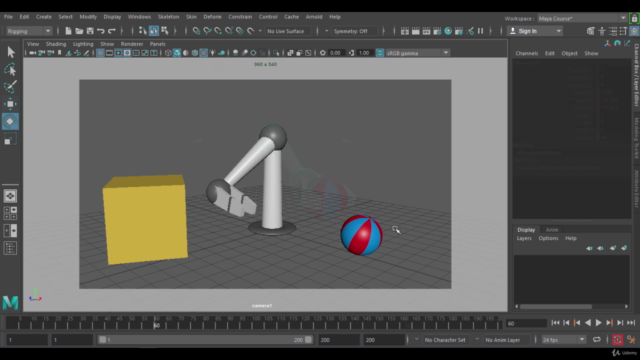Go to start of playback range
The image size is (640, 360).
[555, 323]
